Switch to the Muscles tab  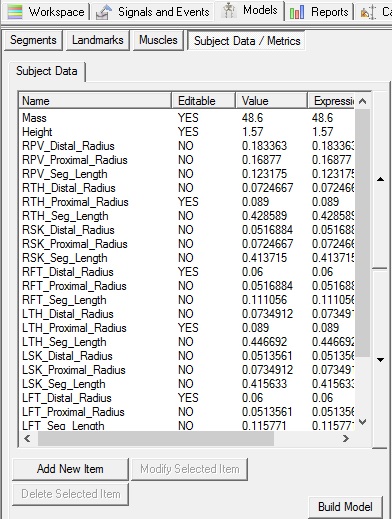(158, 40)
